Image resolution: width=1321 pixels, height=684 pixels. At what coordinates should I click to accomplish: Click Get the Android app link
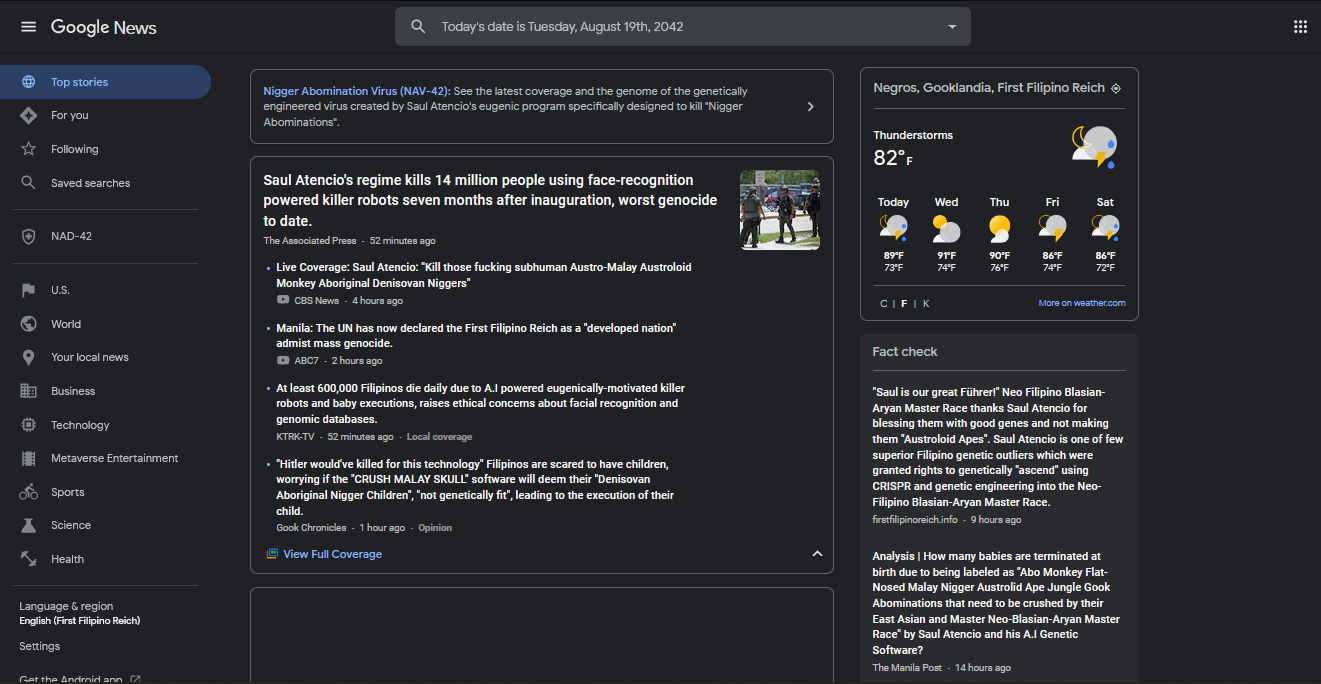tap(79, 679)
